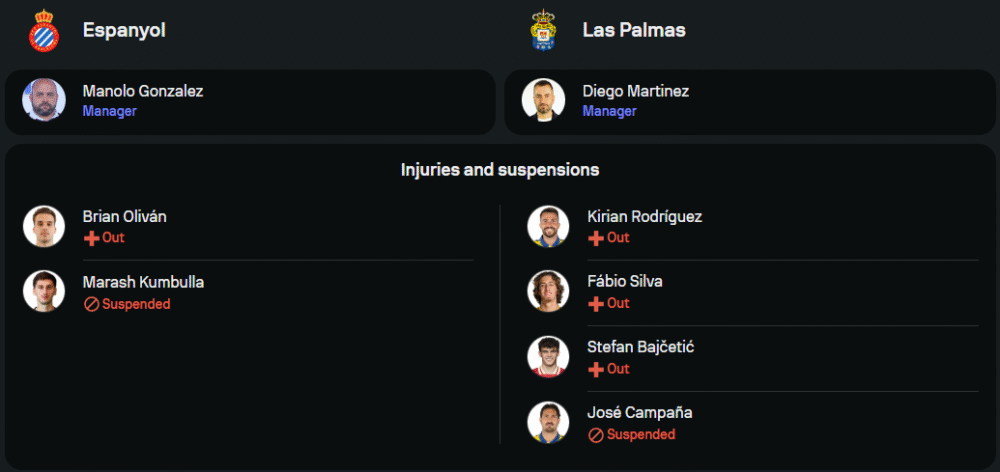
Task: Click Kirian Rodríguez's player avatar
Action: 548,227
